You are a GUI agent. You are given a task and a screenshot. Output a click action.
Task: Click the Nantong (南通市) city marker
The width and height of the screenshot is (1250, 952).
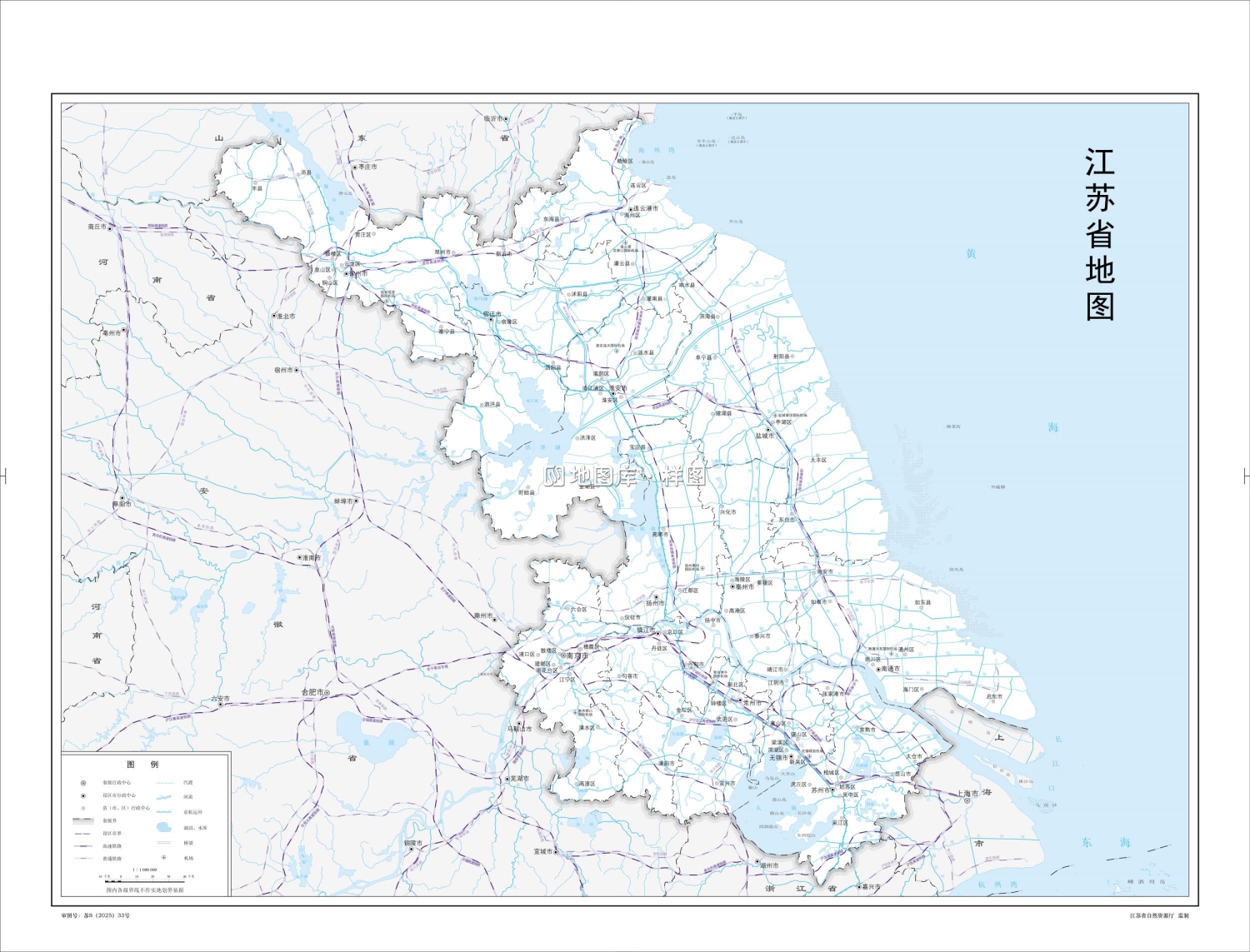point(877,669)
